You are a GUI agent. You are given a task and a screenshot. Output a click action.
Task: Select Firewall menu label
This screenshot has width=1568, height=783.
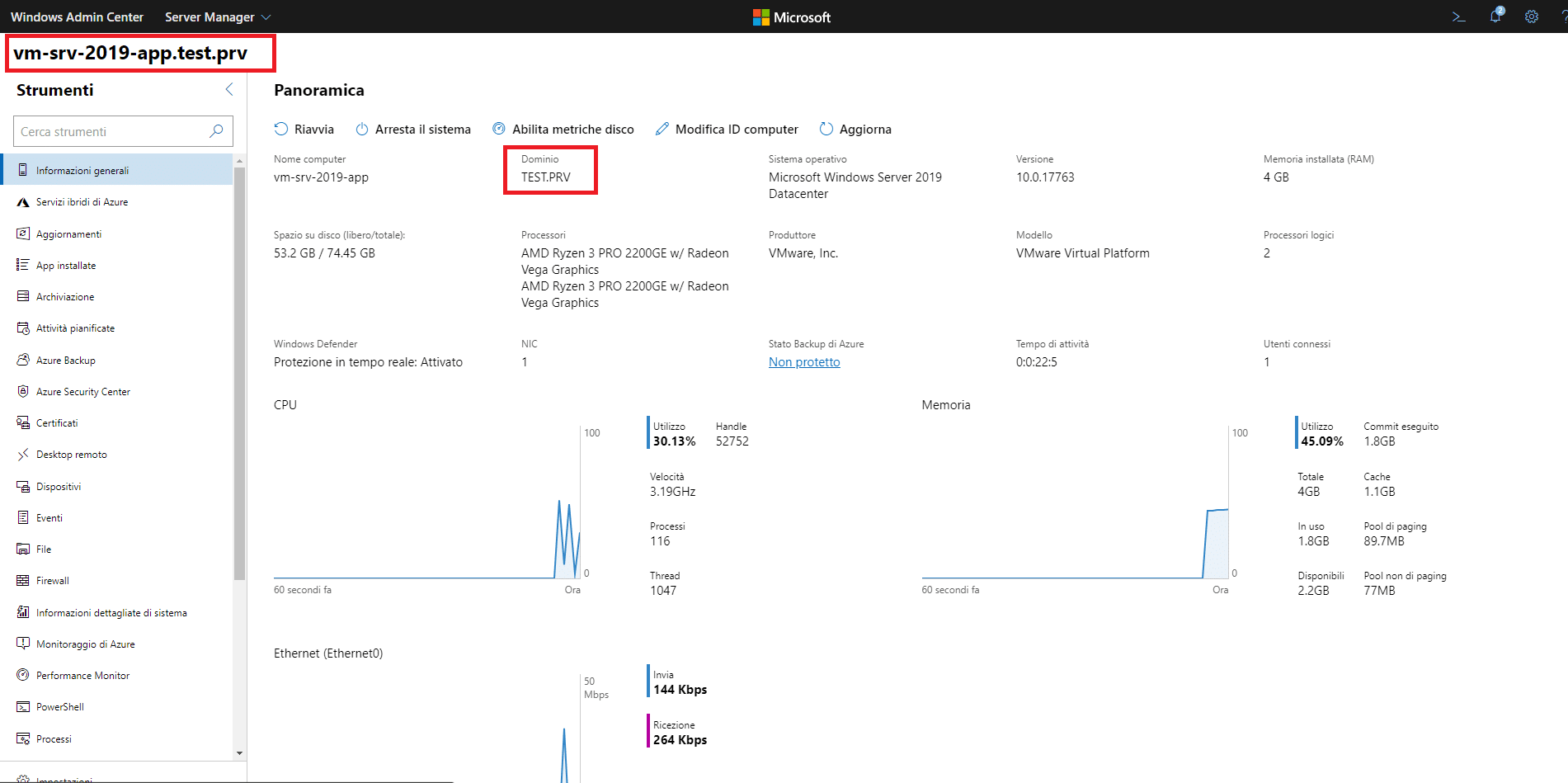(53, 581)
